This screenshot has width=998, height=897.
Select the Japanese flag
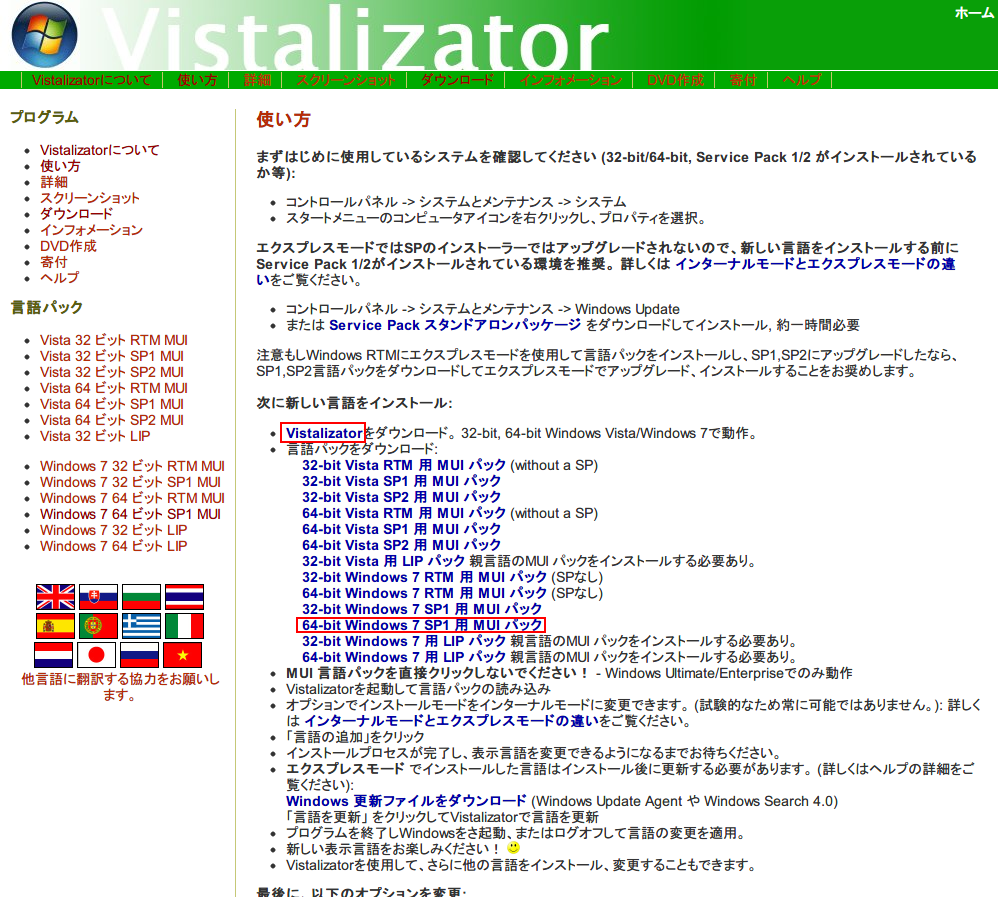(96, 655)
